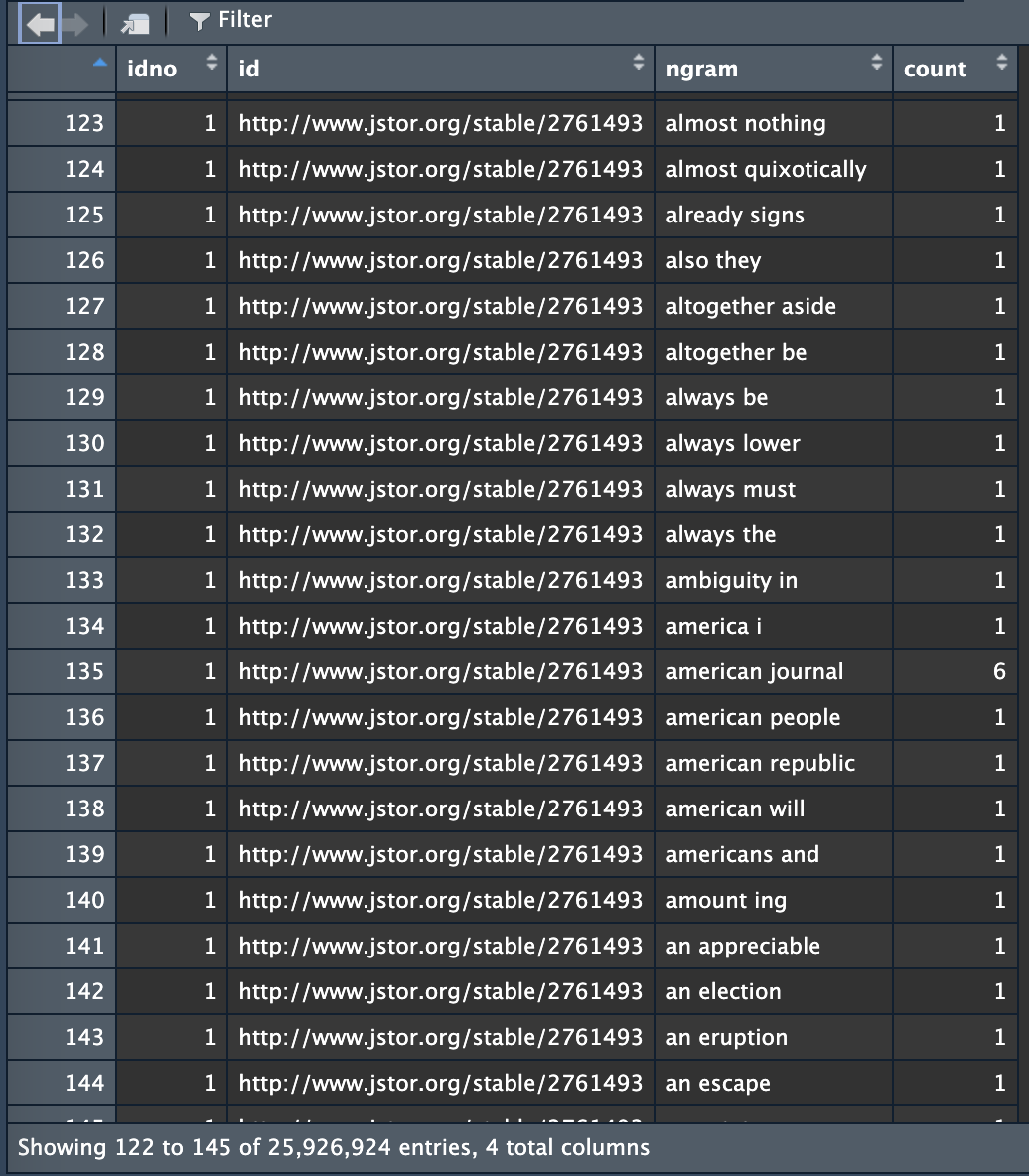Select the ngram column header label

tap(701, 70)
